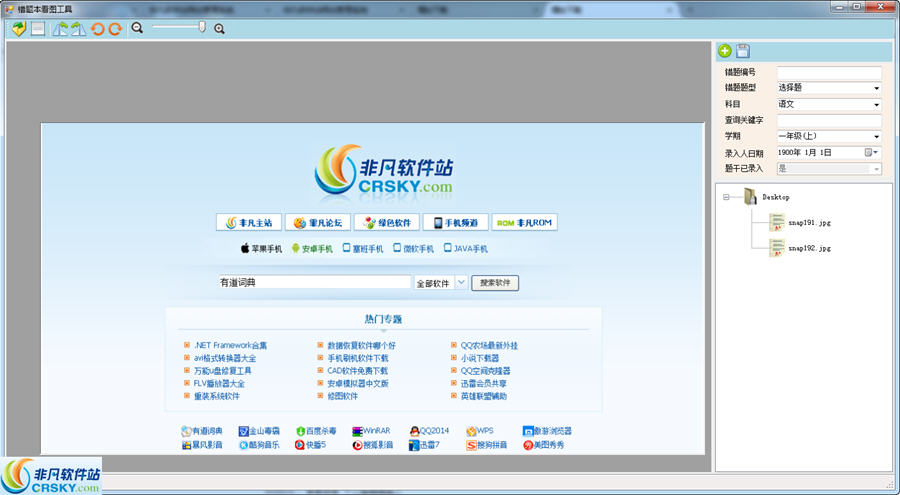Screen dimensions: 900x495
Task: Select snap191.jpg in the file tree
Action: [809, 223]
